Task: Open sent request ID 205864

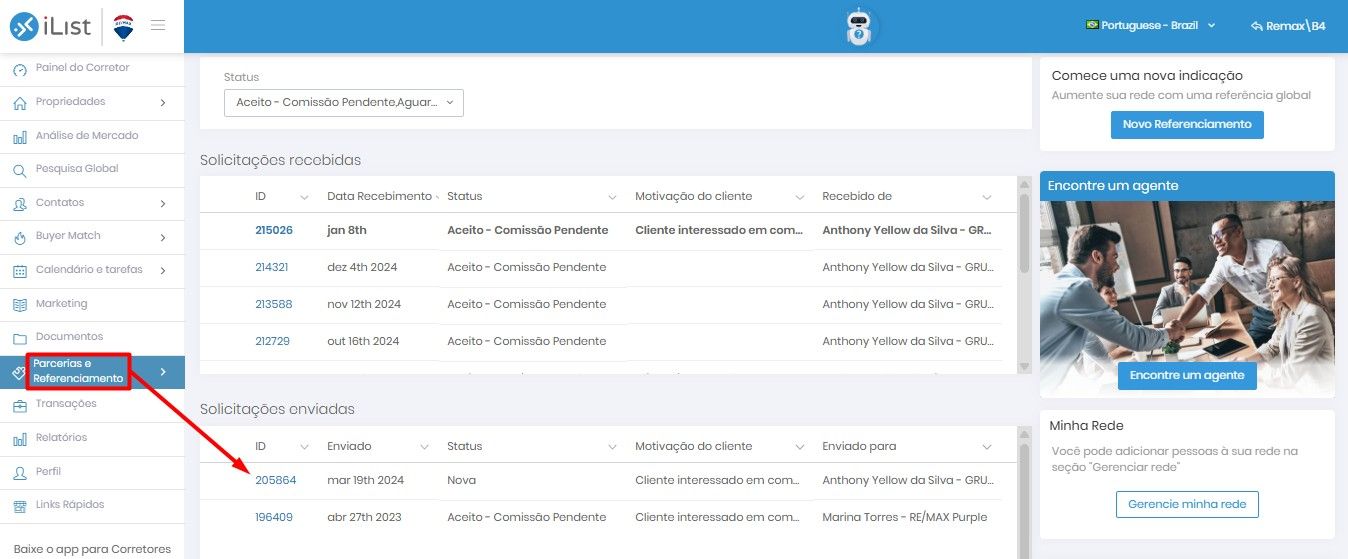Action: point(276,480)
